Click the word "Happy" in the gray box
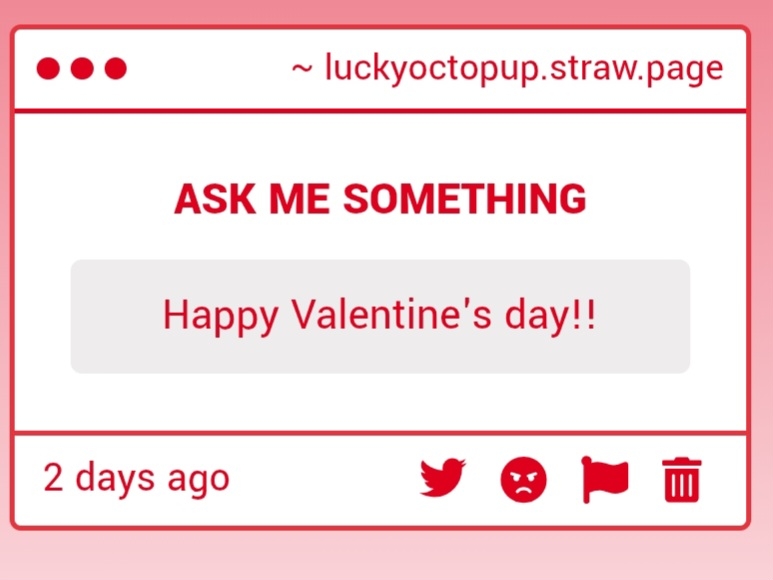 click(x=220, y=316)
